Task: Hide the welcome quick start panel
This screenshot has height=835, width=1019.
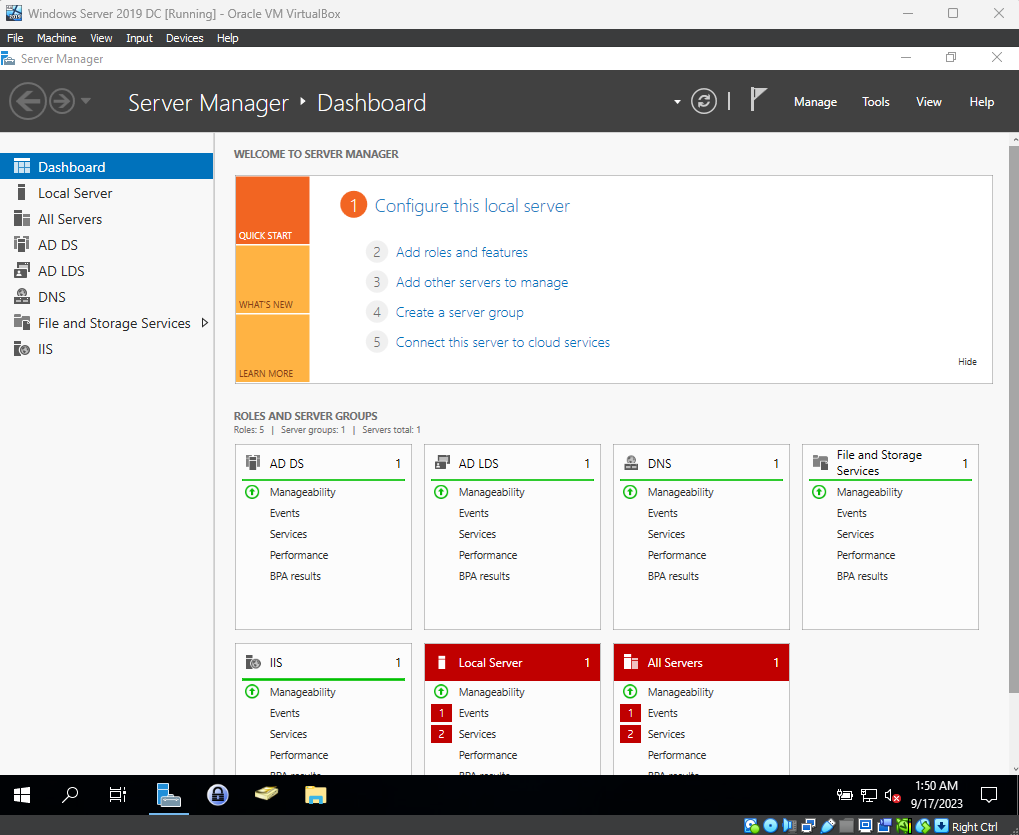Action: [x=967, y=362]
